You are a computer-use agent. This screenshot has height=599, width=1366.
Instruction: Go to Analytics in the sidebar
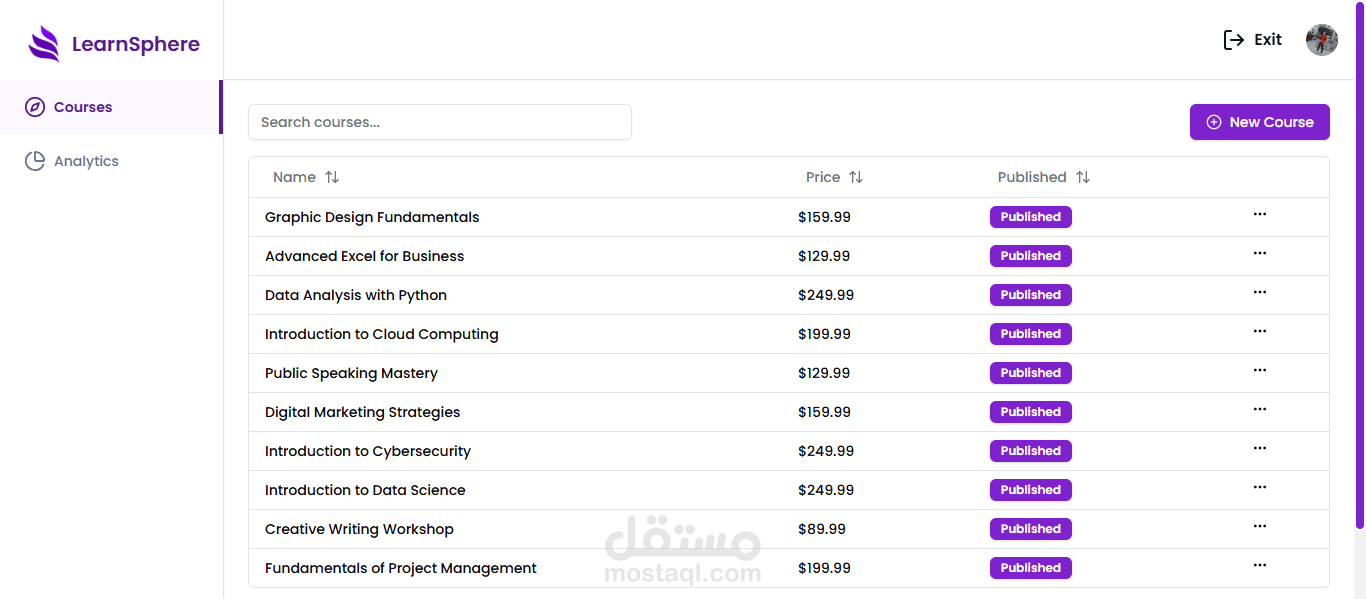click(x=86, y=161)
